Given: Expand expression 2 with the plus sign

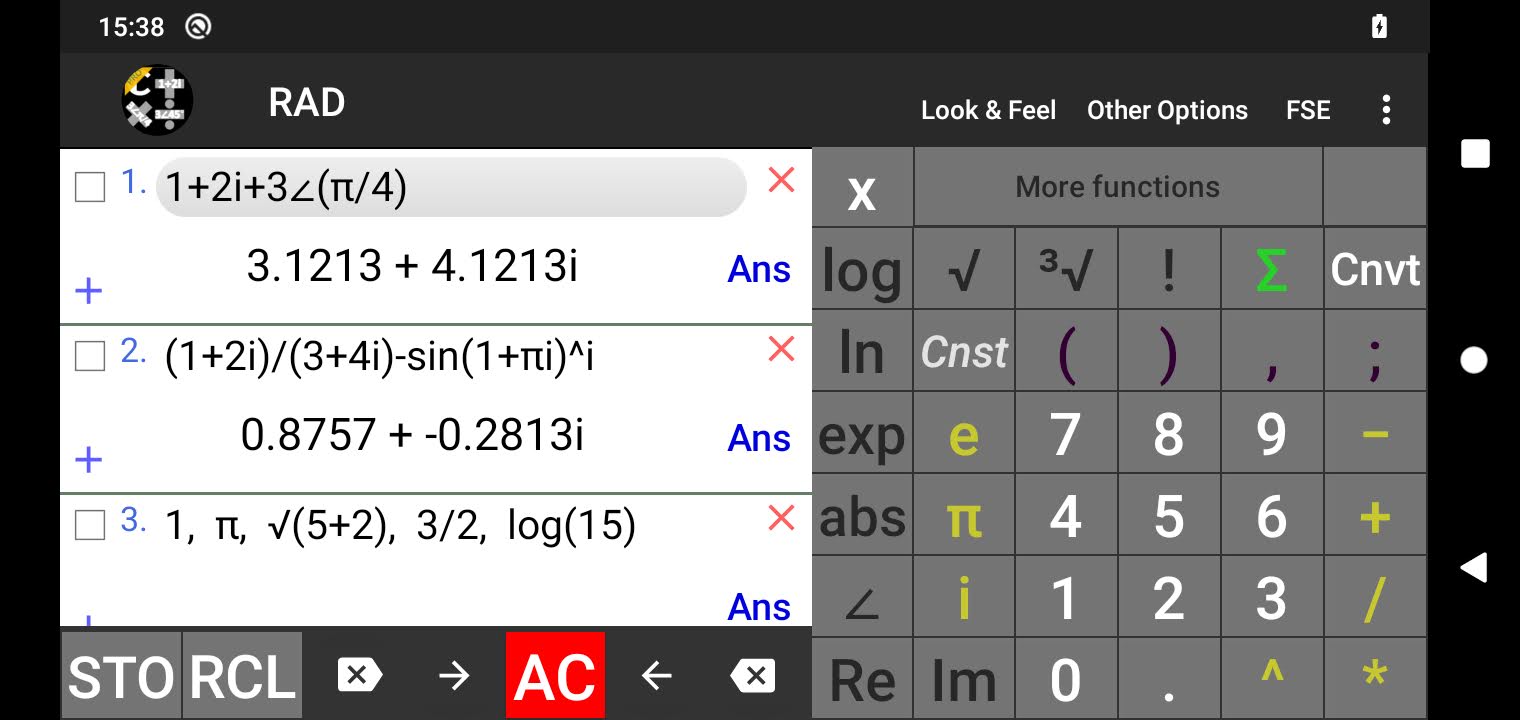Looking at the screenshot, I should click(89, 460).
